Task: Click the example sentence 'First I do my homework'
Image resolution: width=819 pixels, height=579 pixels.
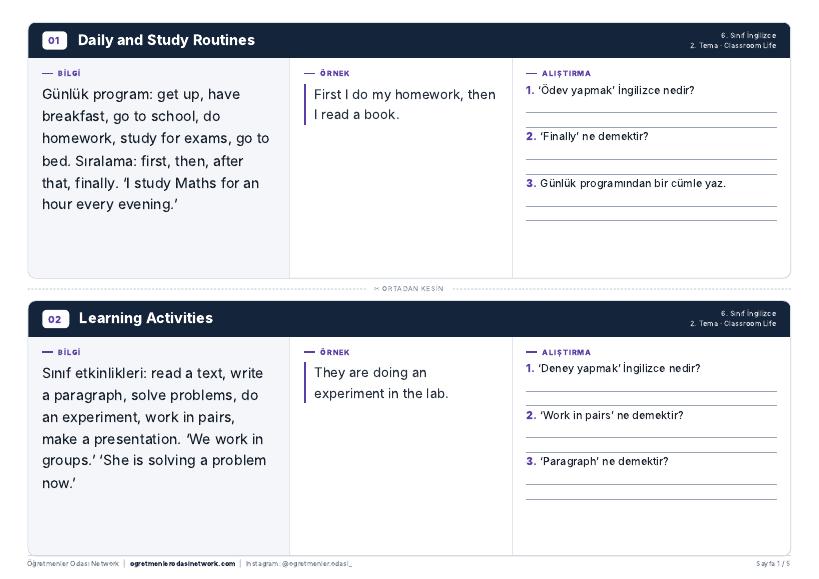Action: click(x=404, y=104)
